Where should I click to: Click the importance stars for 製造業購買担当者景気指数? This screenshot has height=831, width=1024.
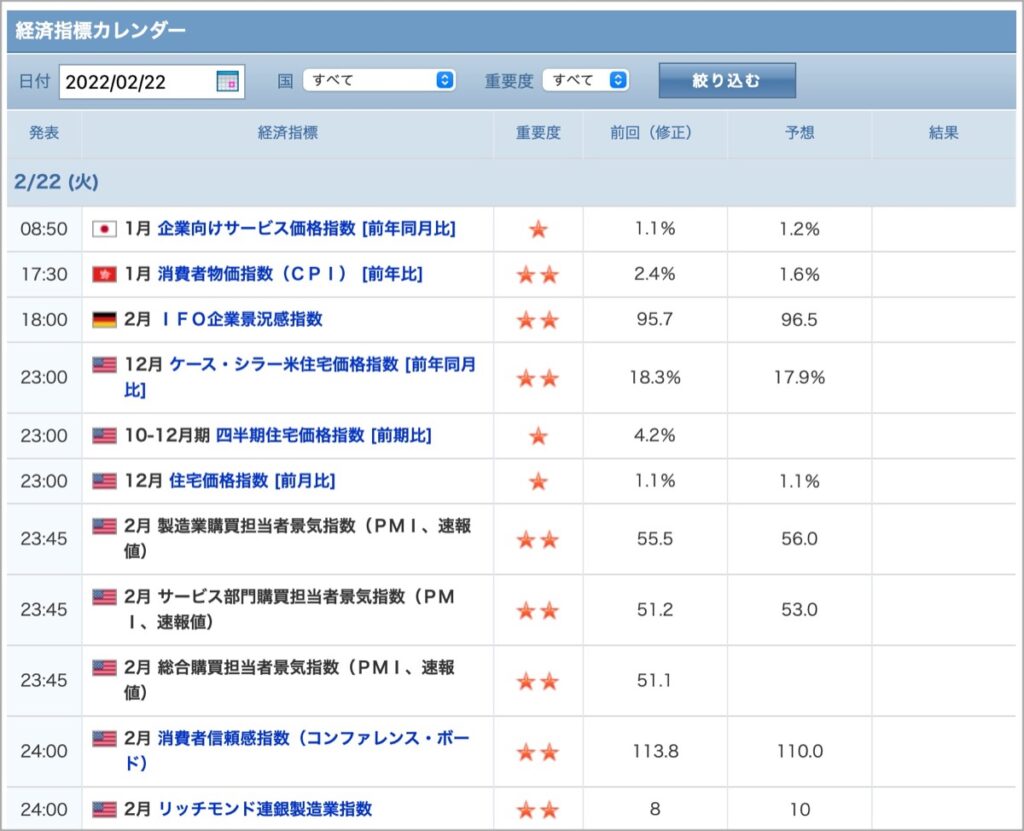coord(538,540)
